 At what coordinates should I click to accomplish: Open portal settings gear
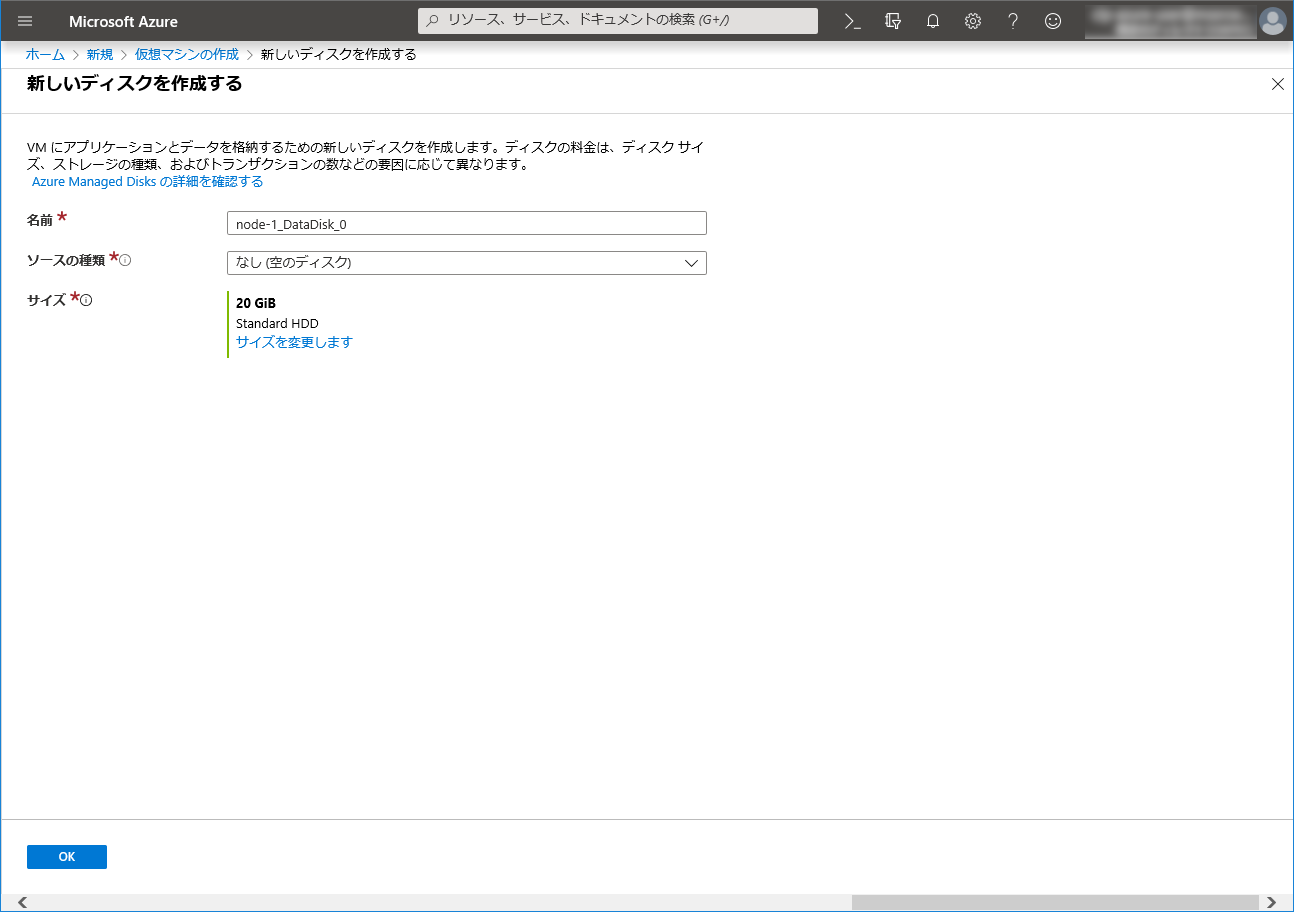(973, 21)
